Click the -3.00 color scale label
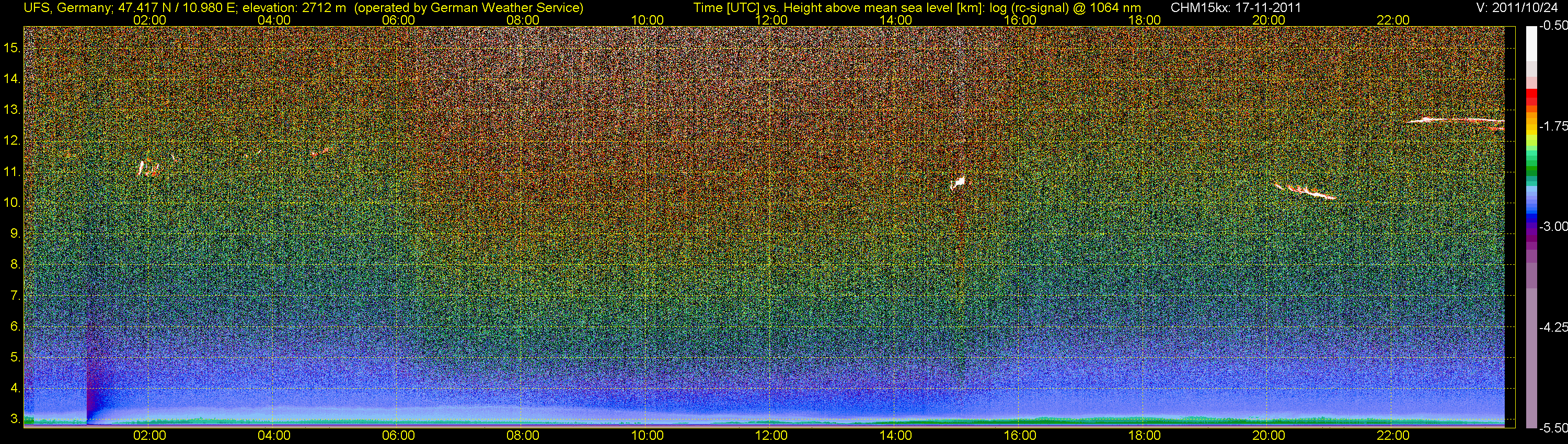1568x444 pixels. click(x=1553, y=227)
